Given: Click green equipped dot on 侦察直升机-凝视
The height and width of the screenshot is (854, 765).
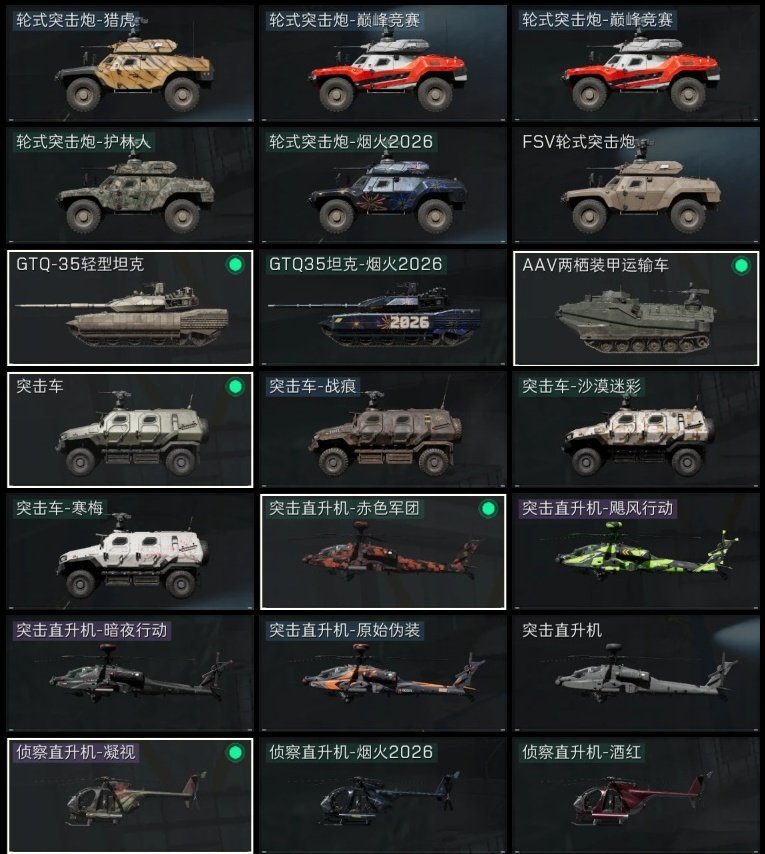Looking at the screenshot, I should tap(235, 753).
